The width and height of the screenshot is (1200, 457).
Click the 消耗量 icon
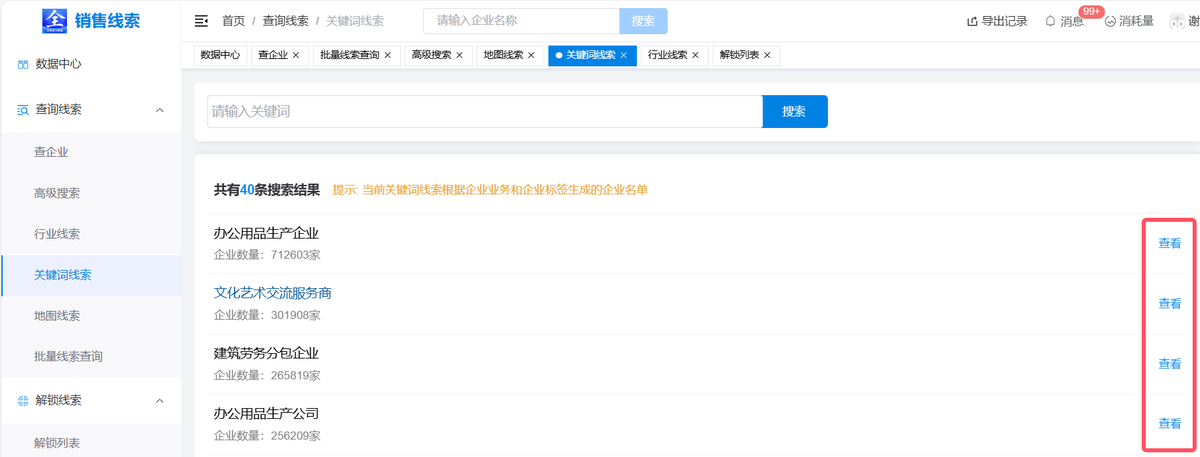point(1110,21)
